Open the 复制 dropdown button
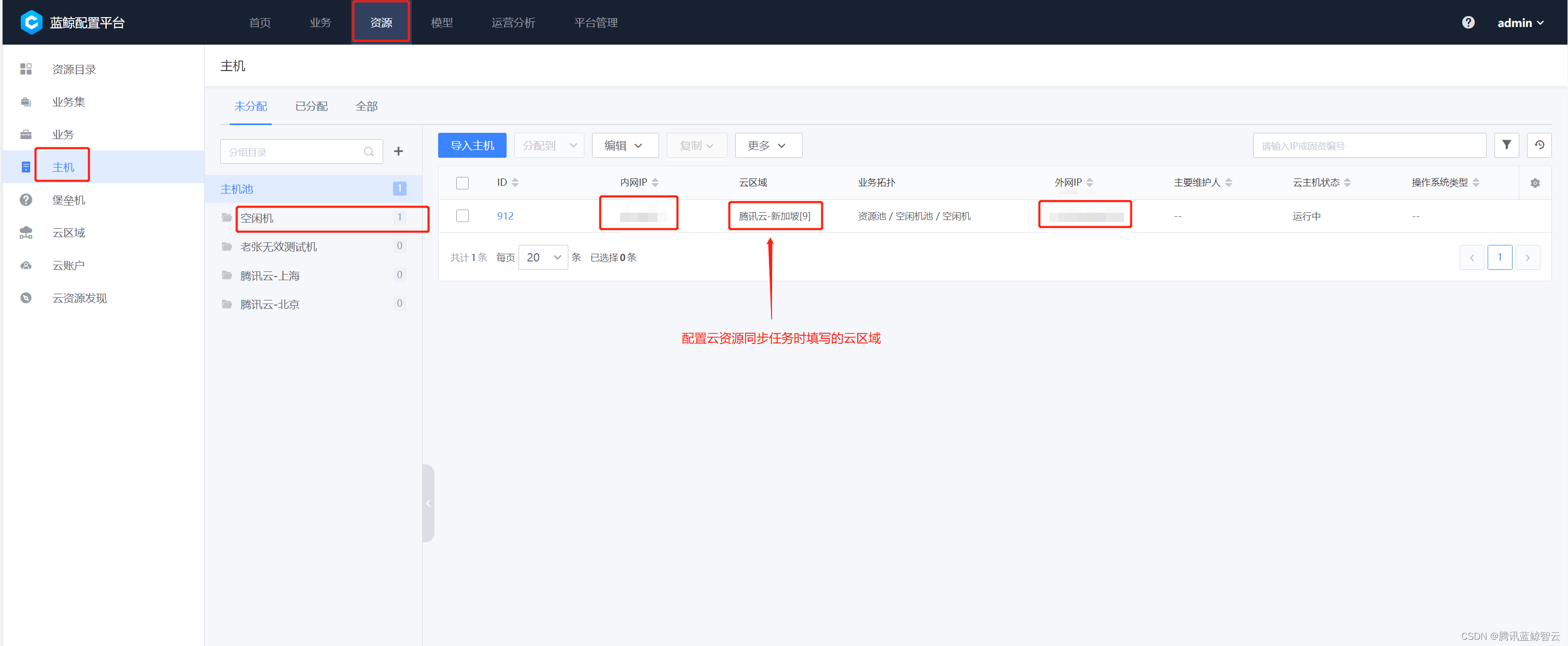This screenshot has height=646, width=1568. tap(696, 145)
